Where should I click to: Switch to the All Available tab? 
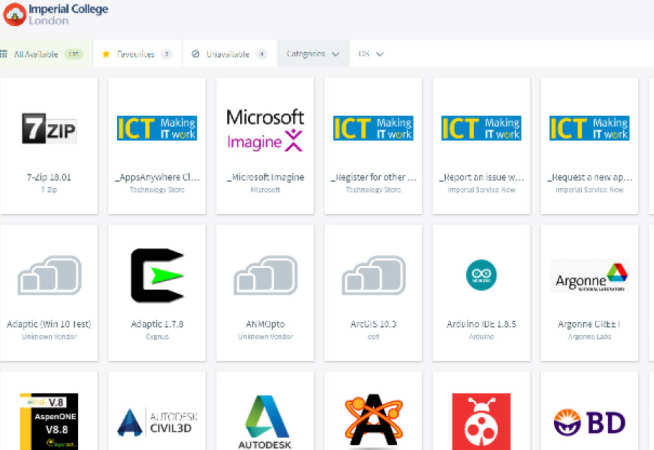pos(42,54)
